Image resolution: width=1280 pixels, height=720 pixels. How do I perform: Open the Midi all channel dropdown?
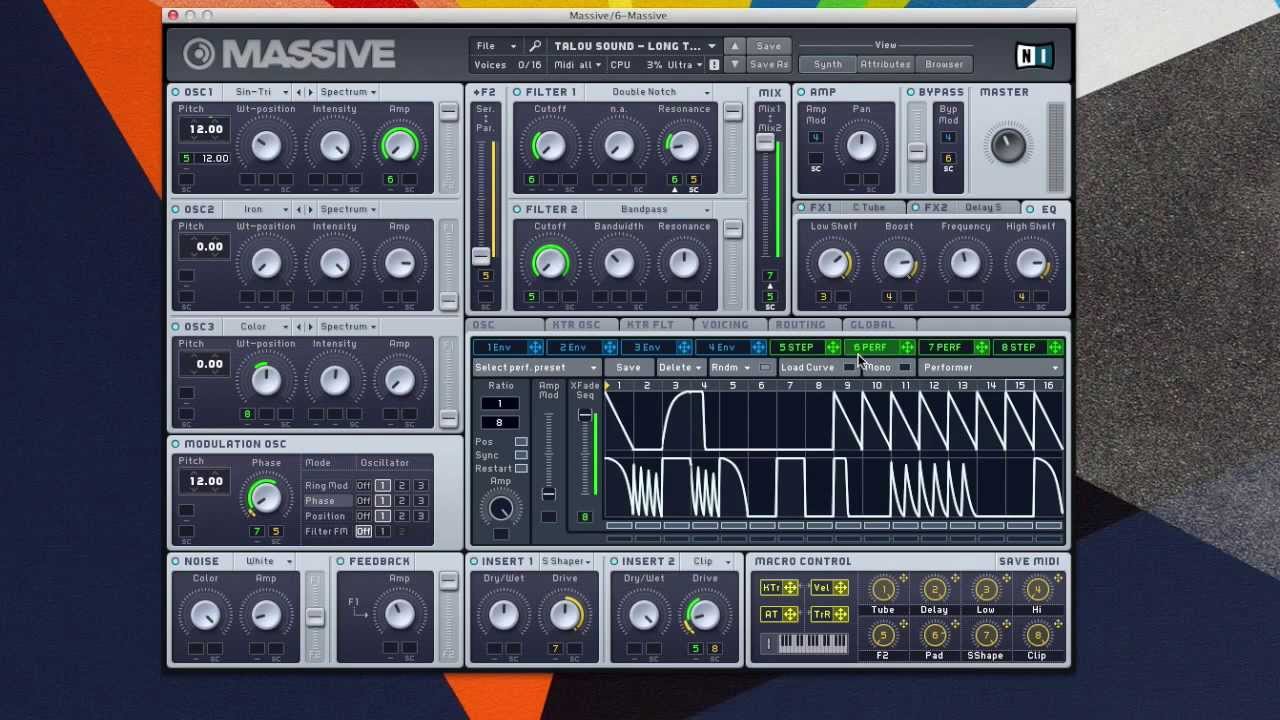(x=578, y=65)
